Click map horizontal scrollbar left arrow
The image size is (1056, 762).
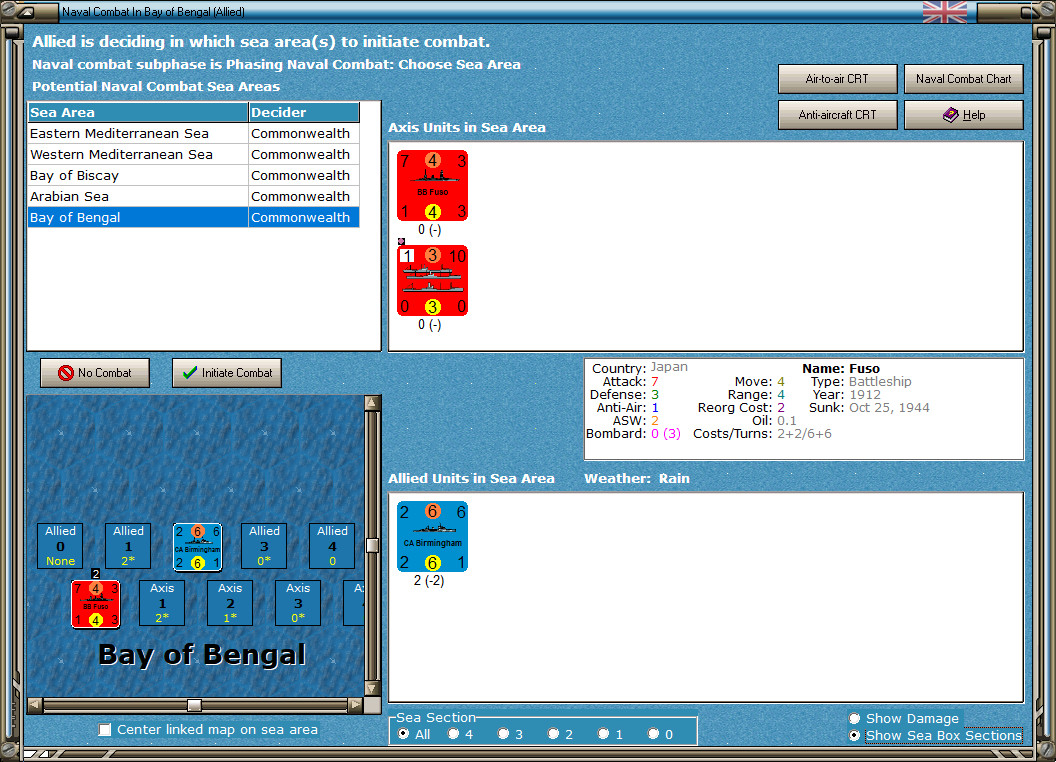(35, 705)
